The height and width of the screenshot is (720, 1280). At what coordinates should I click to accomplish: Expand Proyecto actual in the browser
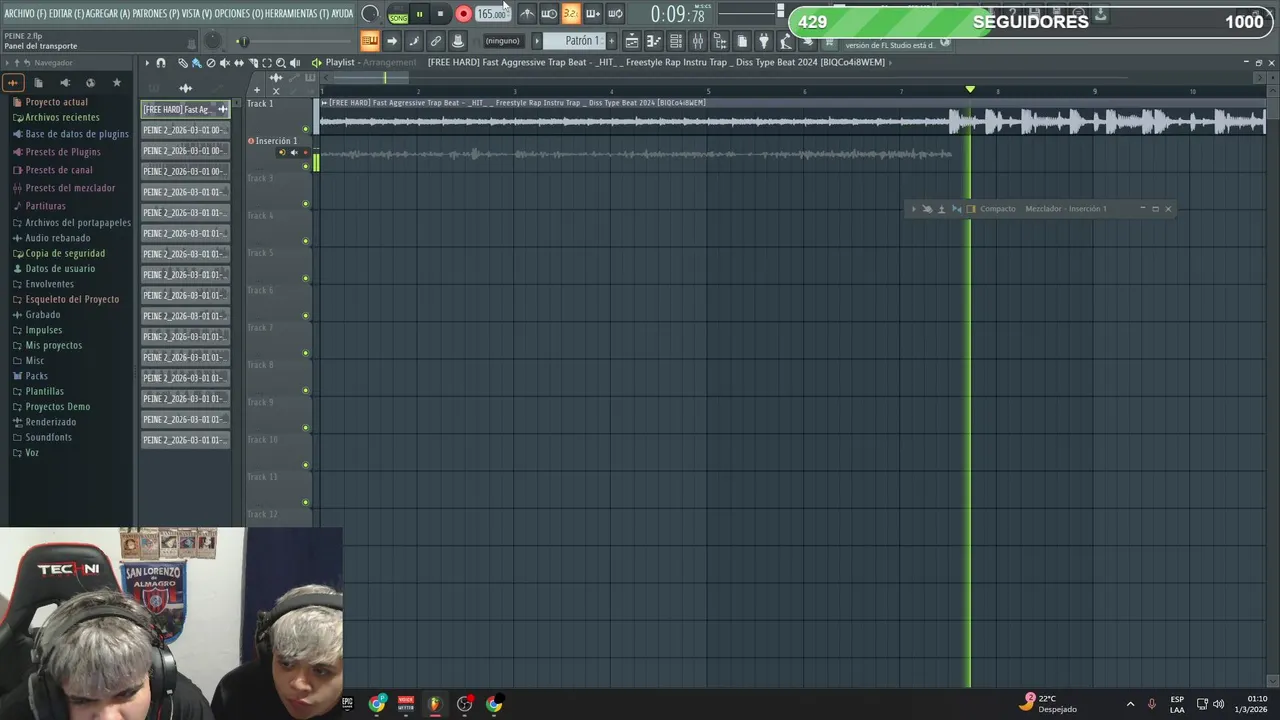pos(56,102)
